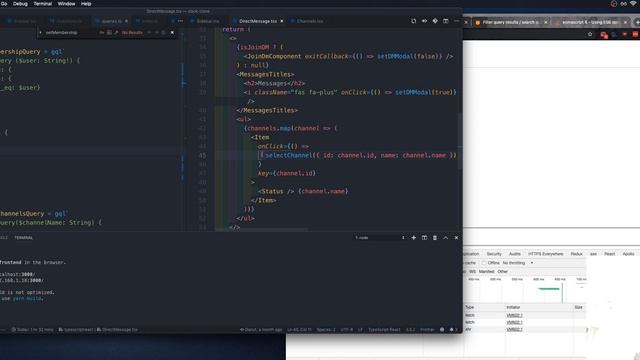The image size is (640, 360).
Task: Select the ecmascript 6 browser tab
Action: [590, 22]
